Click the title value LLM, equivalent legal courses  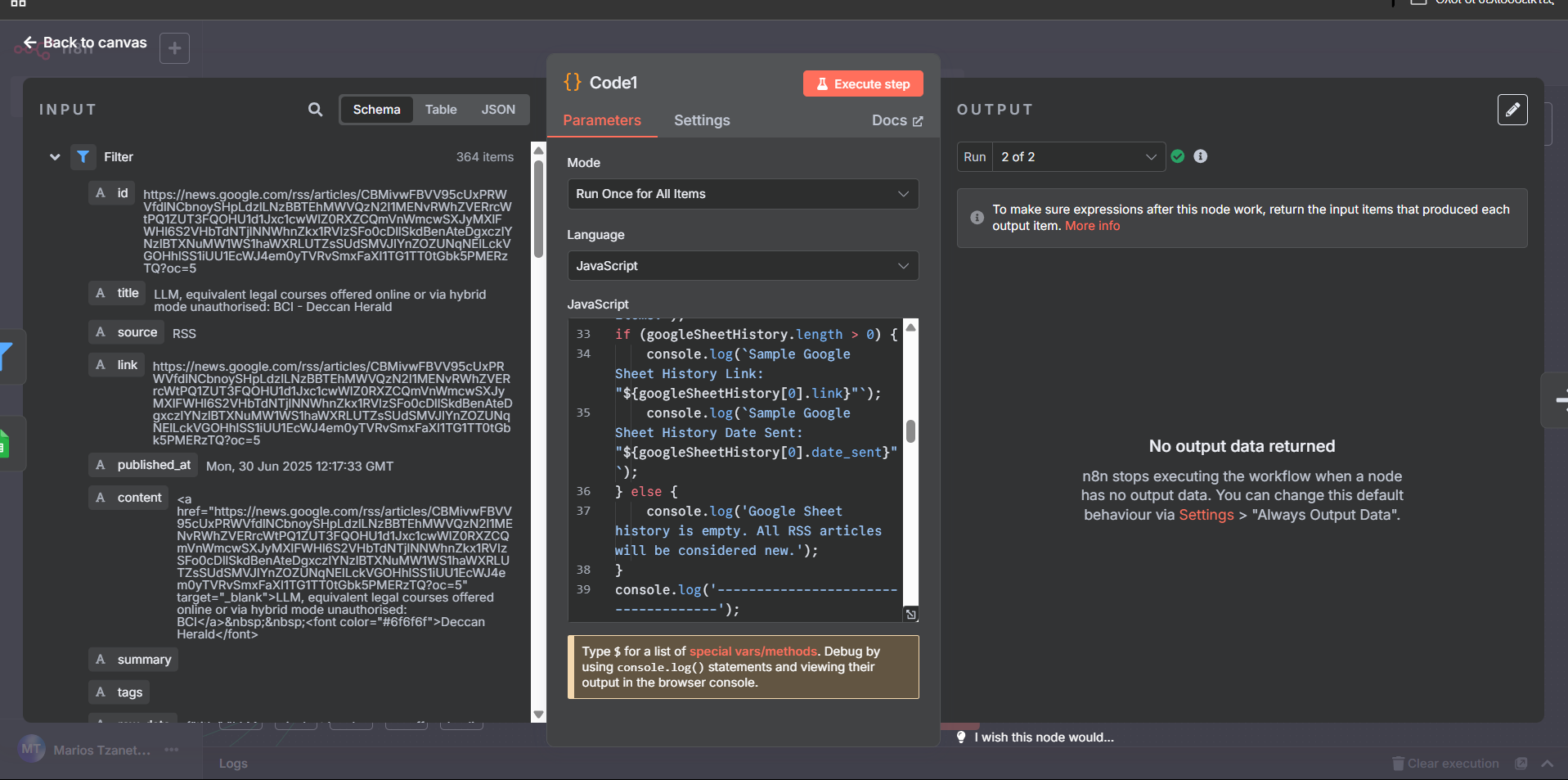[x=320, y=300]
